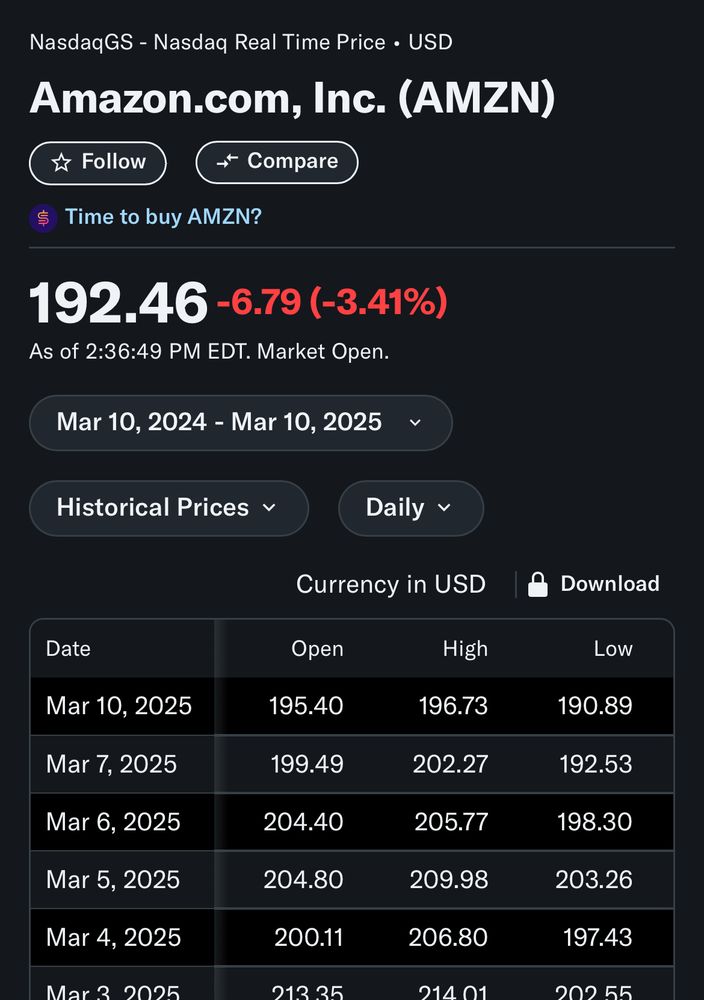704x1000 pixels.
Task: Click the Open column header
Action: pos(317,648)
